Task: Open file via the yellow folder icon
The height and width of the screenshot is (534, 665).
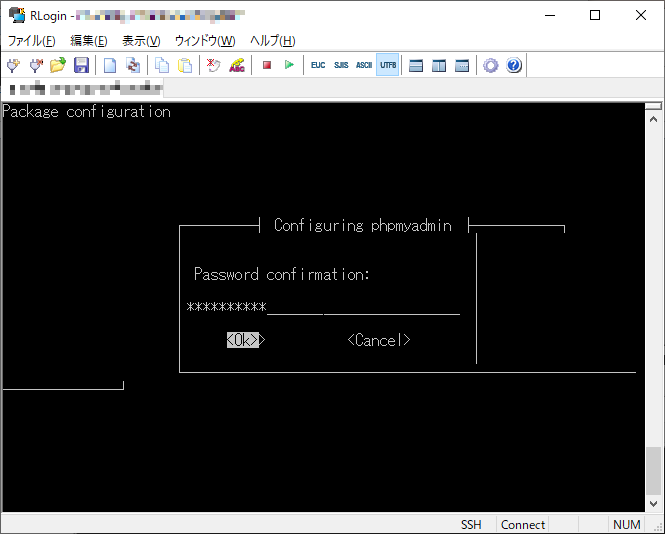Action: pyautogui.click(x=58, y=65)
